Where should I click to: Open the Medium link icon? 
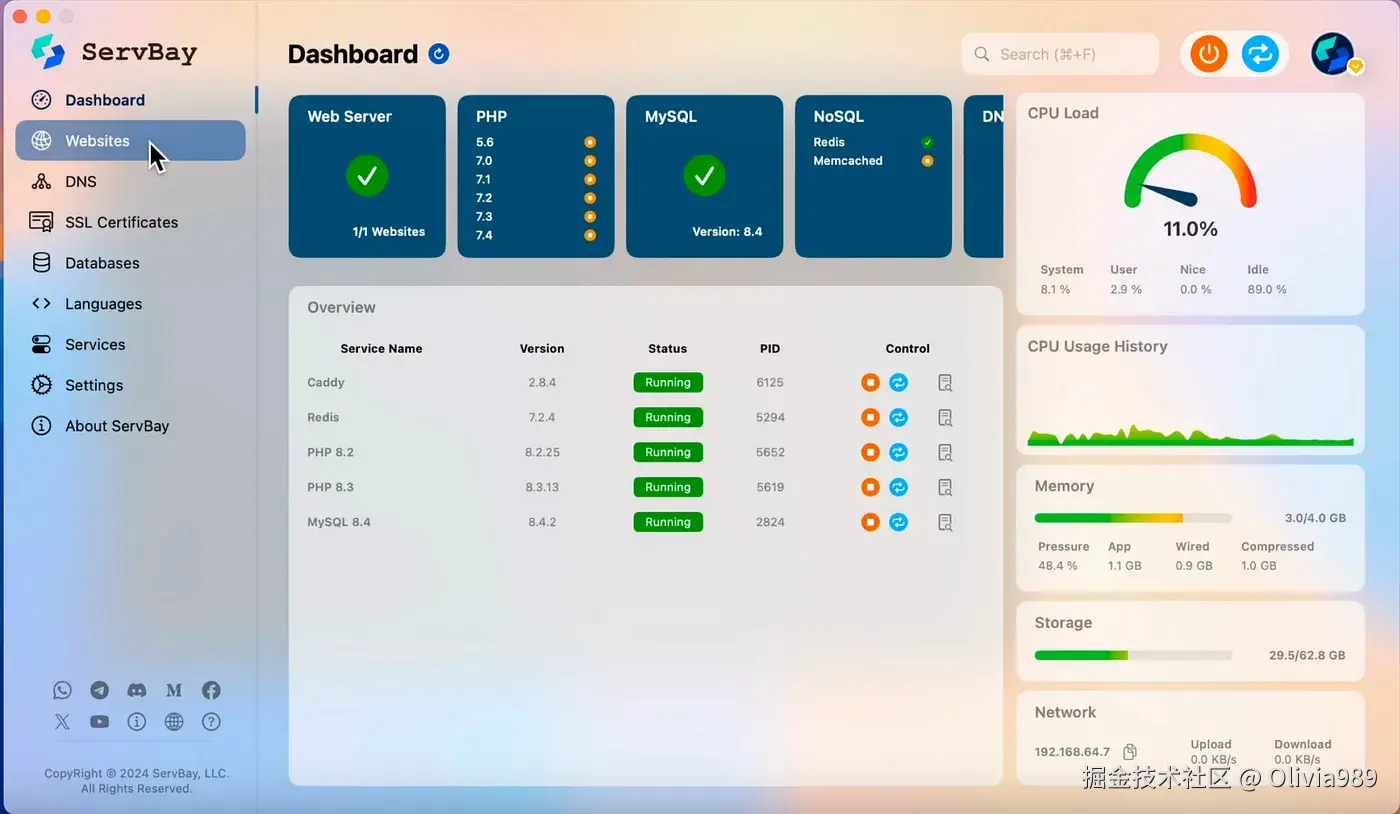(174, 690)
